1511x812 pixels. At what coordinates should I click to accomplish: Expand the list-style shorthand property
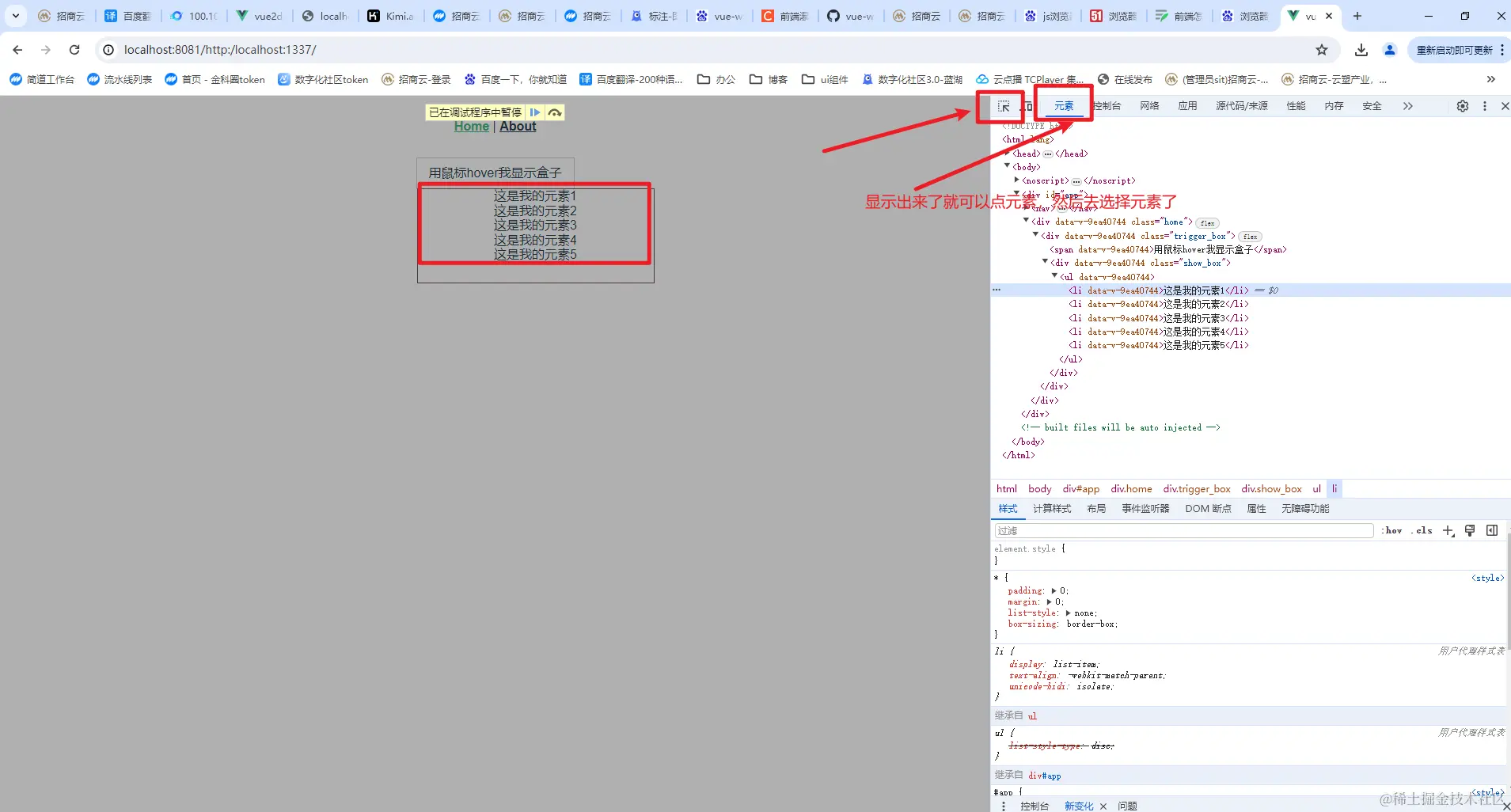(x=1068, y=613)
